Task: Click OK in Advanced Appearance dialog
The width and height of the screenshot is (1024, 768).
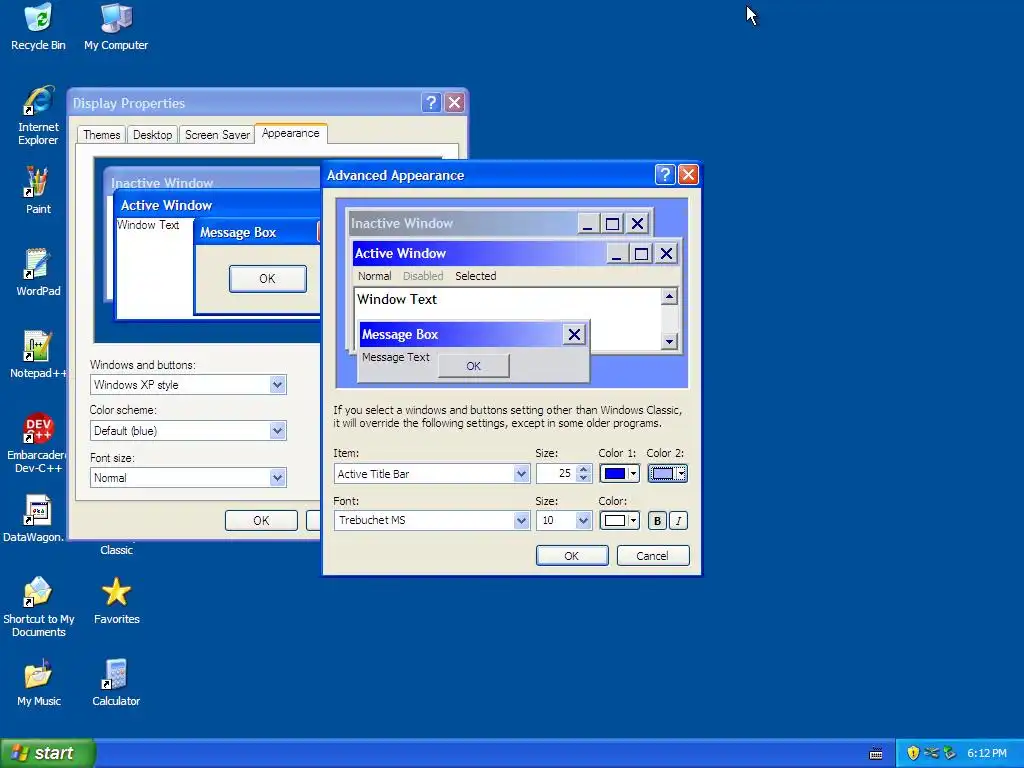Action: [572, 556]
